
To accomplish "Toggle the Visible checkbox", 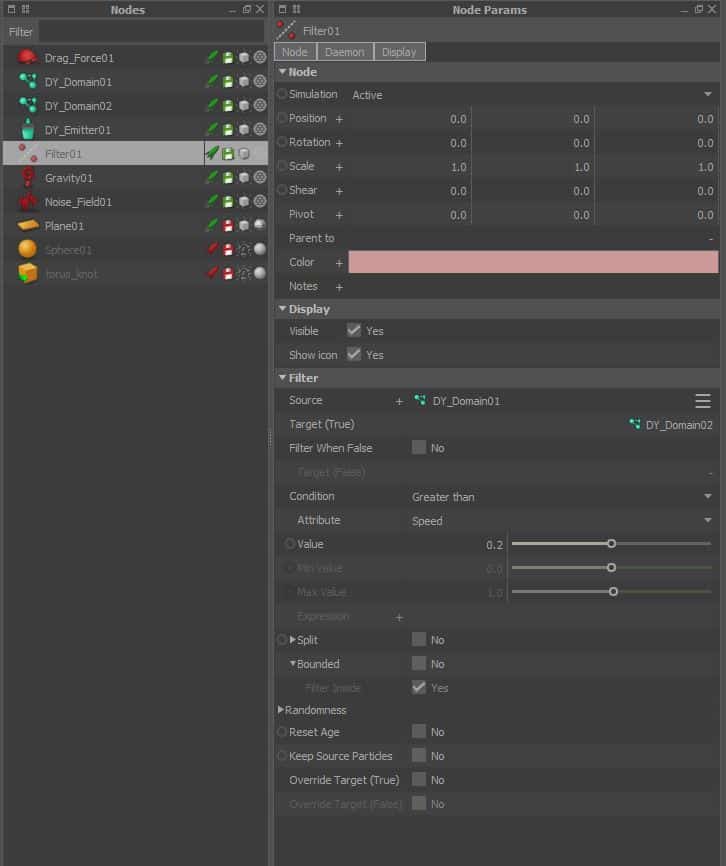I will point(354,331).
